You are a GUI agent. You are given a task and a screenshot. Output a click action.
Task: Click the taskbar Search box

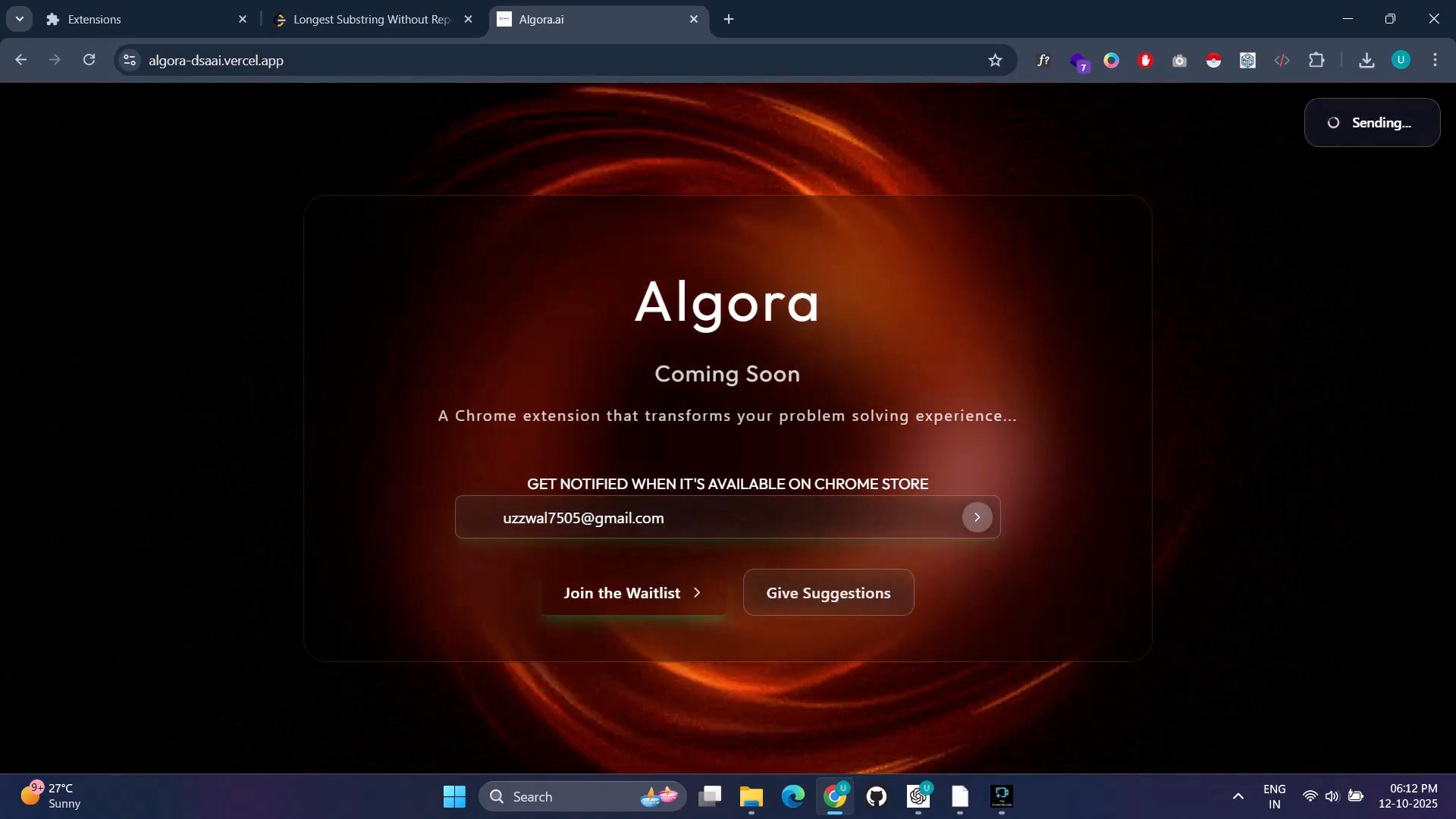(x=582, y=796)
